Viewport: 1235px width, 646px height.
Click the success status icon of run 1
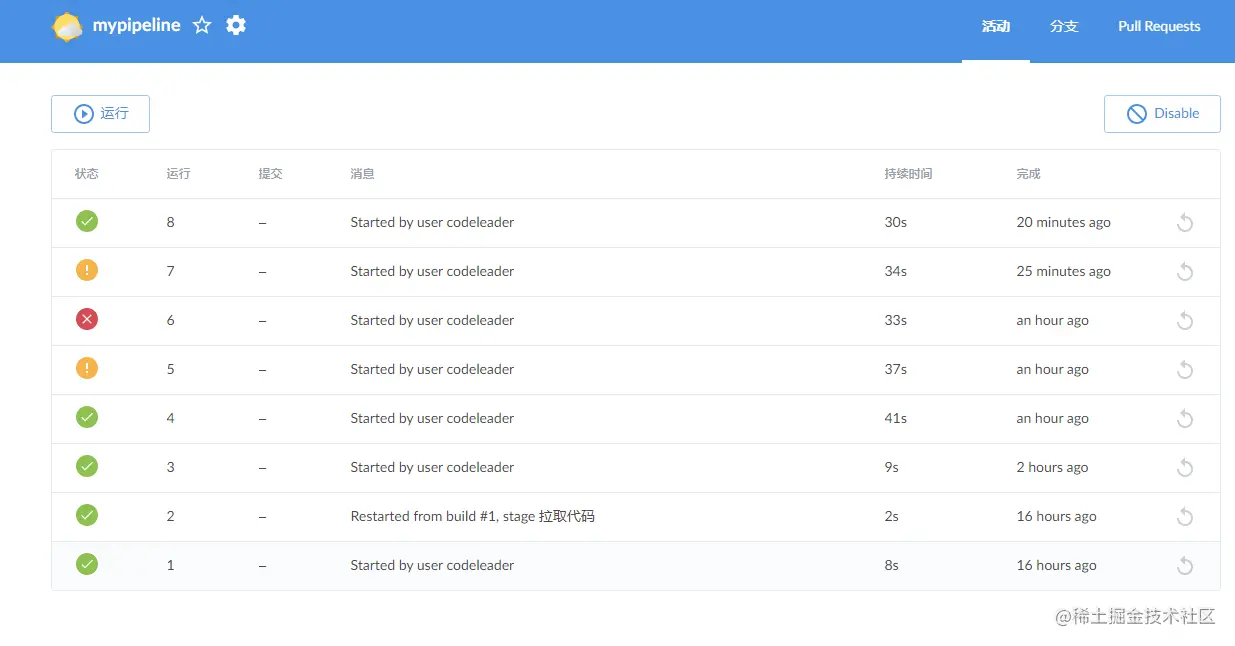coord(87,564)
